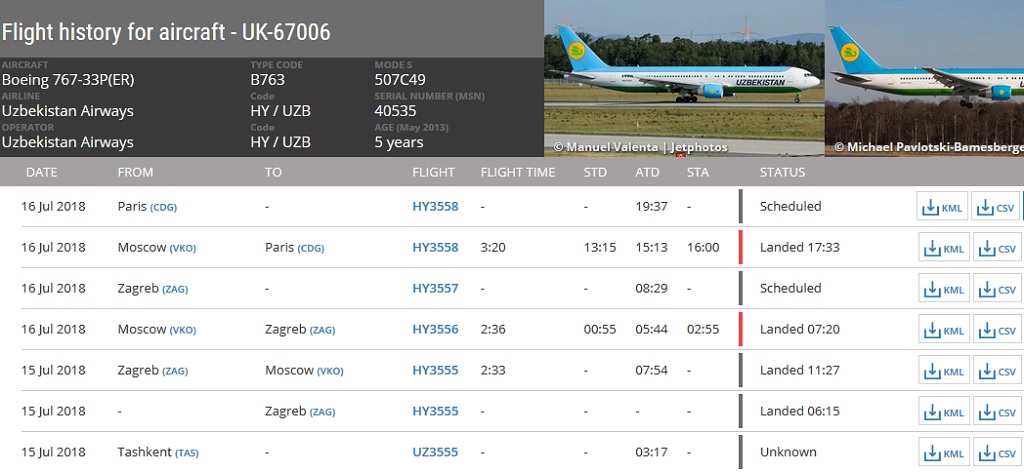Open the CDG airport link beside Paris departure
Image resolution: width=1024 pixels, height=472 pixels.
pos(164,207)
